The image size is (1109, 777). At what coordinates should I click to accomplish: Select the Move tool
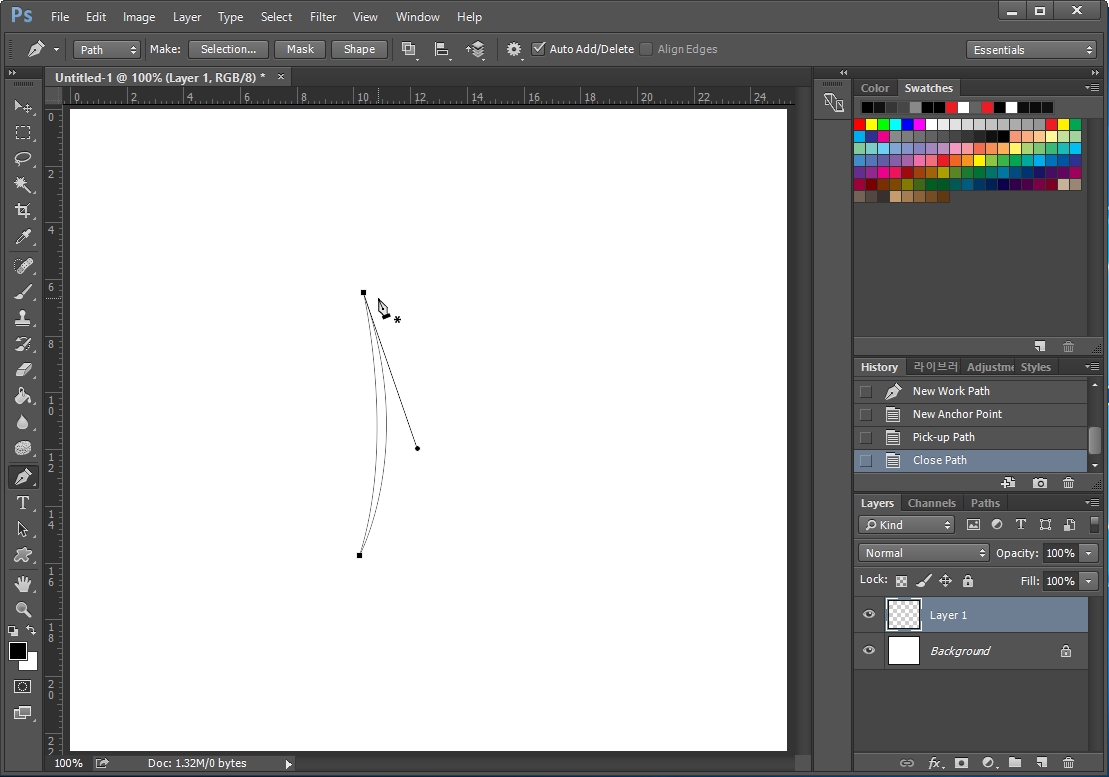[23, 106]
